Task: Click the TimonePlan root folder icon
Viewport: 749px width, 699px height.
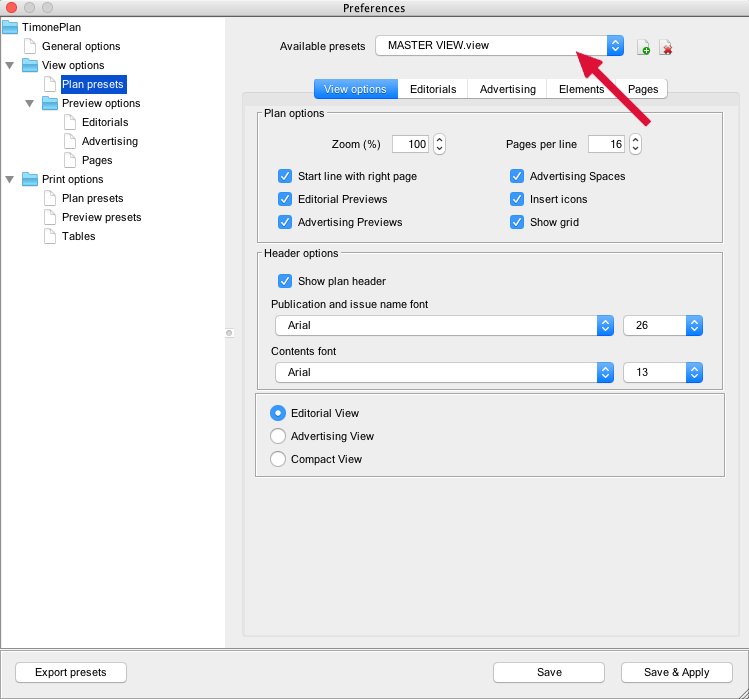Action: pyautogui.click(x=10, y=27)
